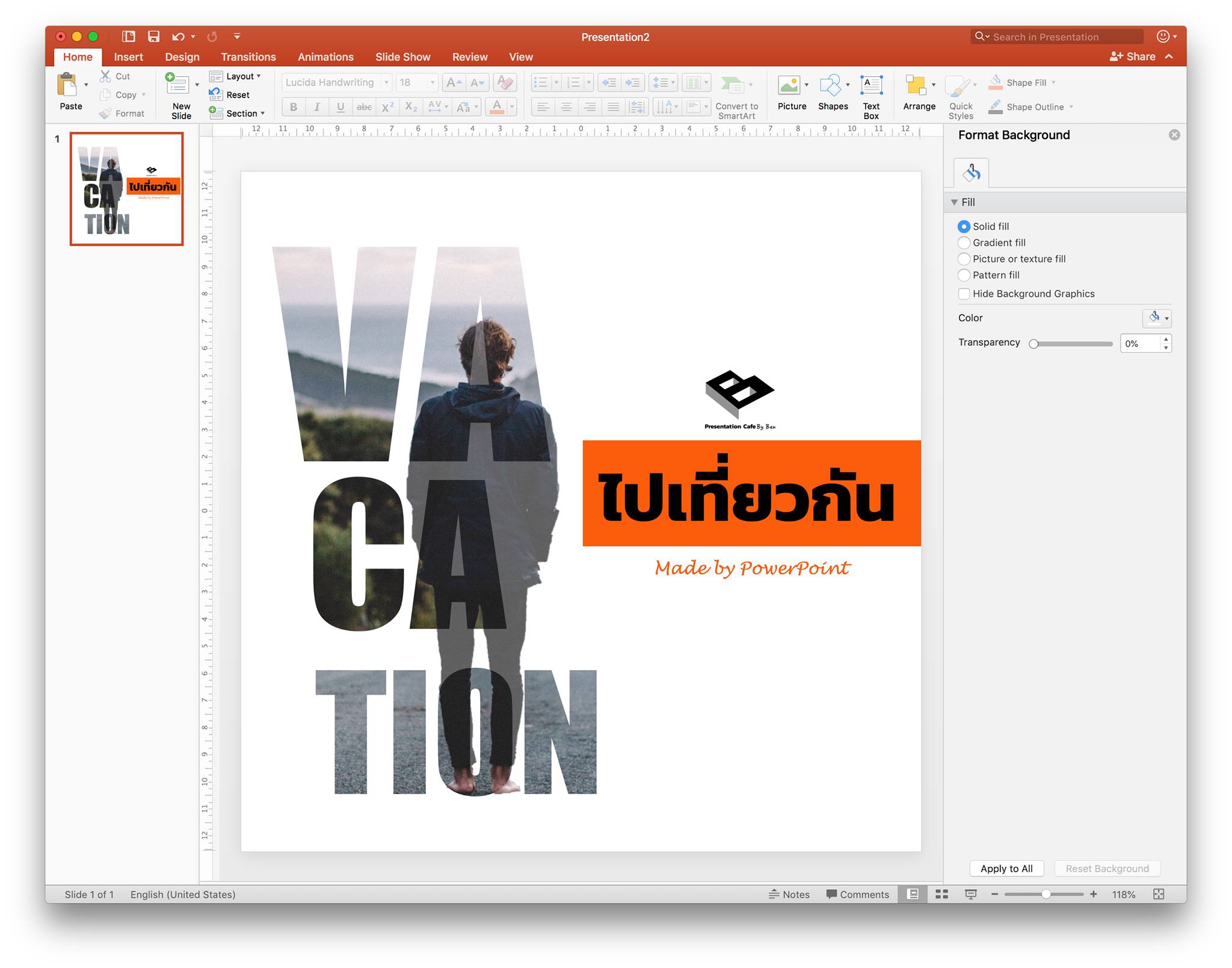Click the Paste clipboard icon

pyautogui.click(x=68, y=85)
